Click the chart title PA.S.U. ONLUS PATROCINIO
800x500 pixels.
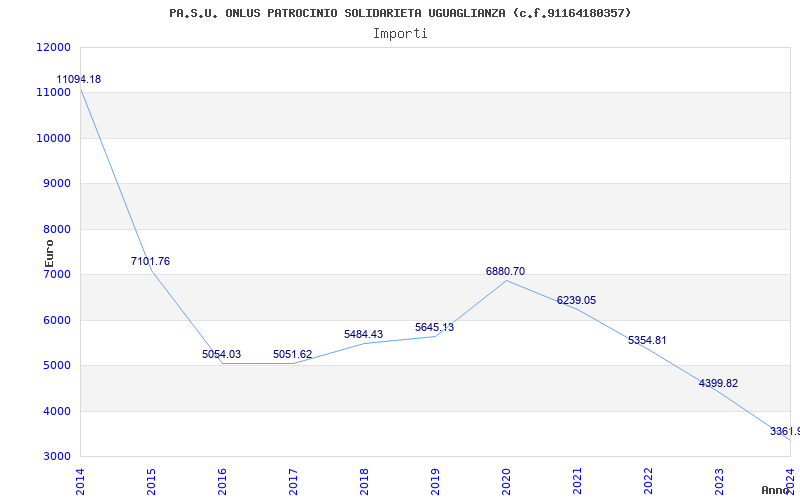[400, 13]
